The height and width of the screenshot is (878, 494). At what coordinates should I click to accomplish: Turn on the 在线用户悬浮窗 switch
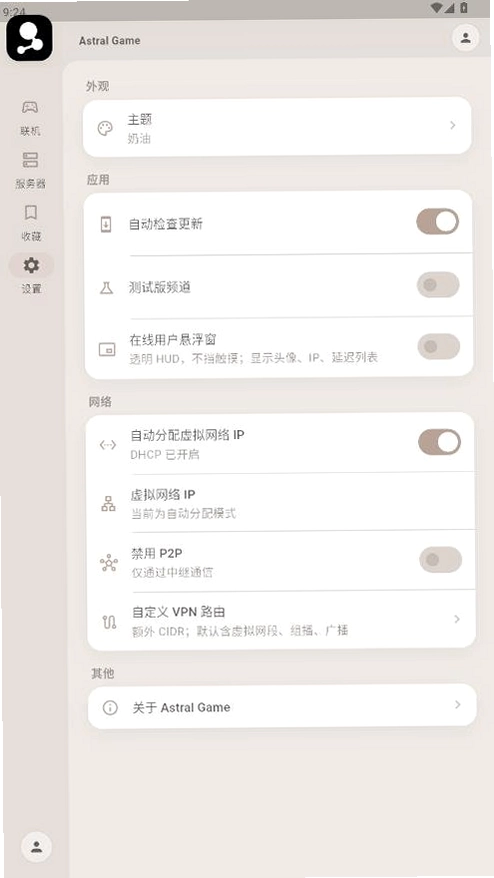point(439,347)
